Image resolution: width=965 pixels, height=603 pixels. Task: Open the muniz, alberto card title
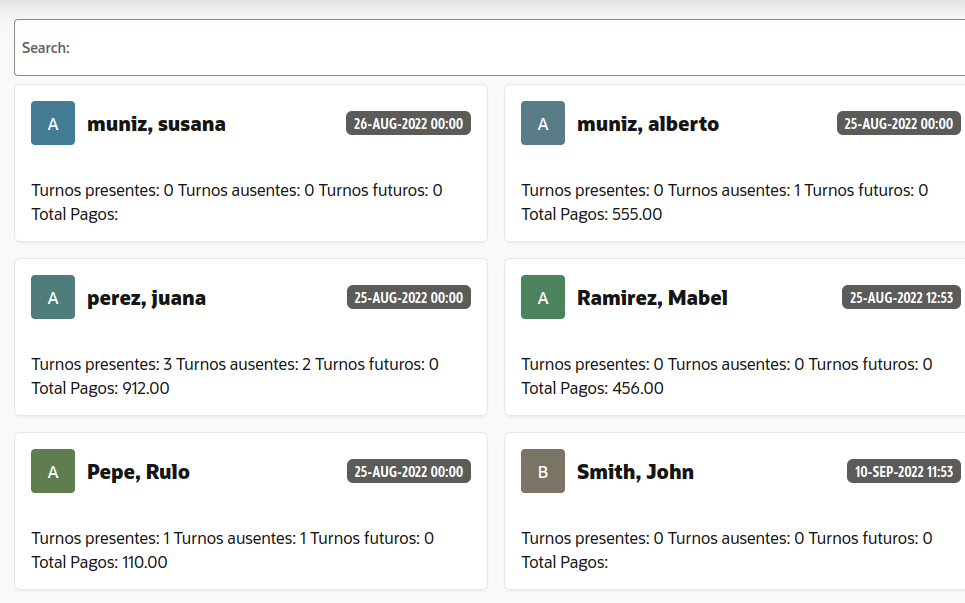click(648, 125)
